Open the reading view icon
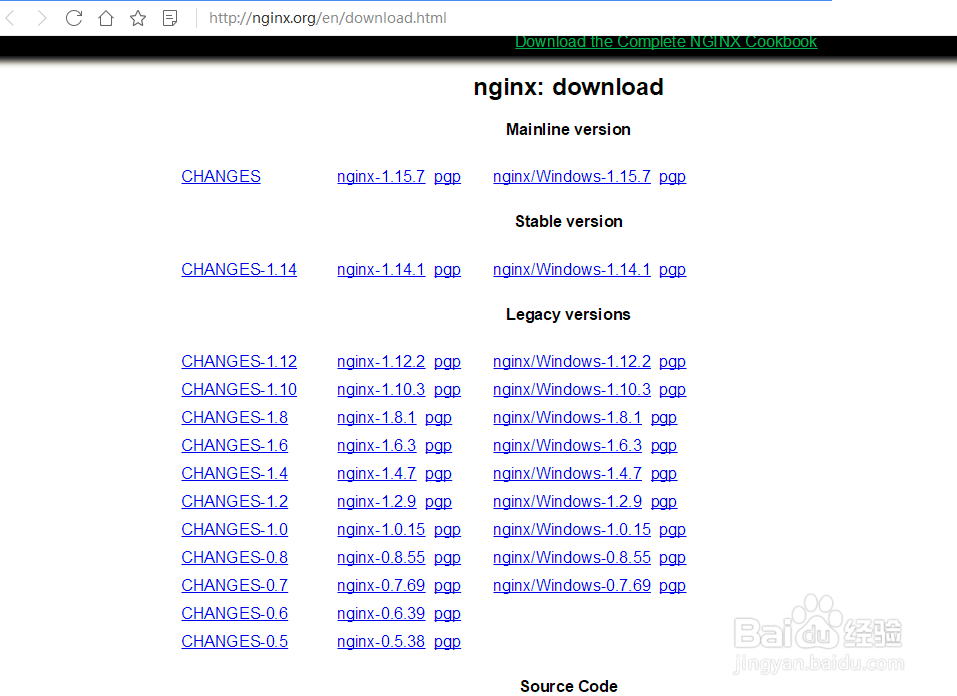This screenshot has height=696, width=957. [170, 18]
